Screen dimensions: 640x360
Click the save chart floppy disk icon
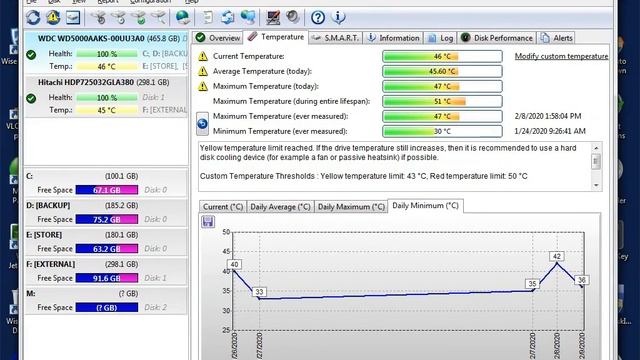click(208, 222)
